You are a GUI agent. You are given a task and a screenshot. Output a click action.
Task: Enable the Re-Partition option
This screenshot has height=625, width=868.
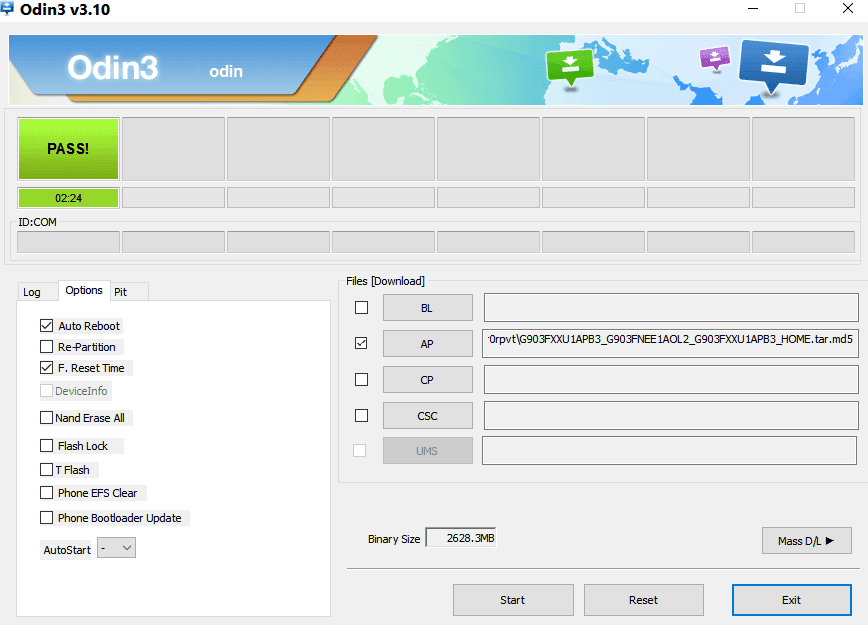click(46, 347)
